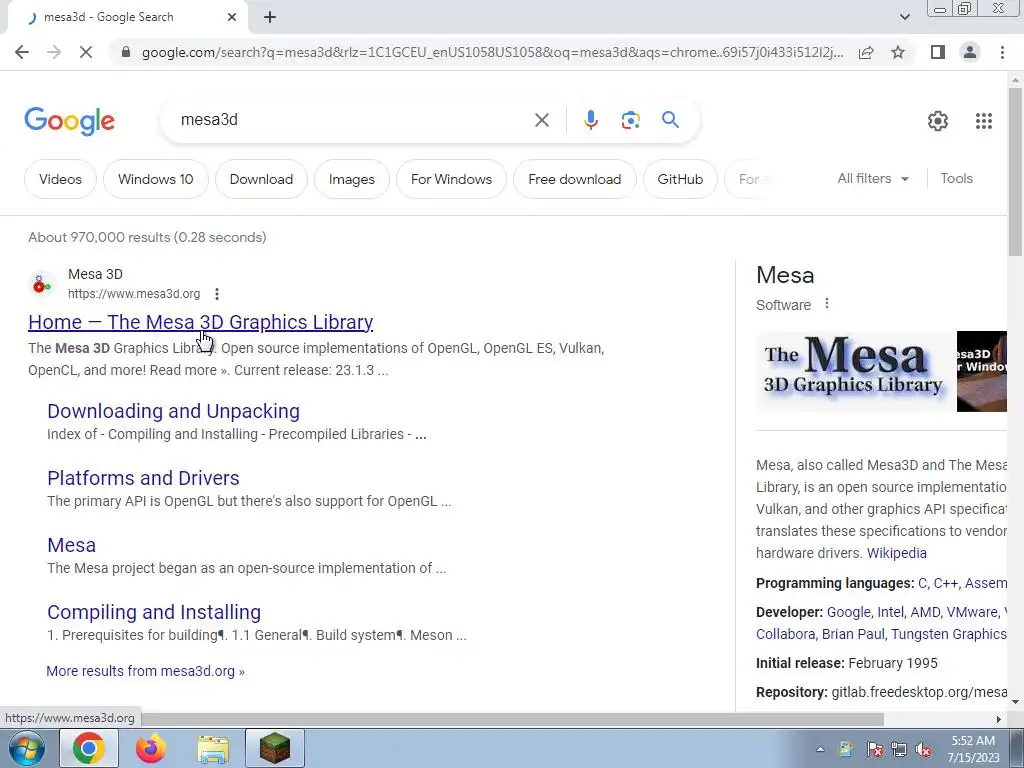Click the Mesa 3D site favicon

click(x=42, y=284)
